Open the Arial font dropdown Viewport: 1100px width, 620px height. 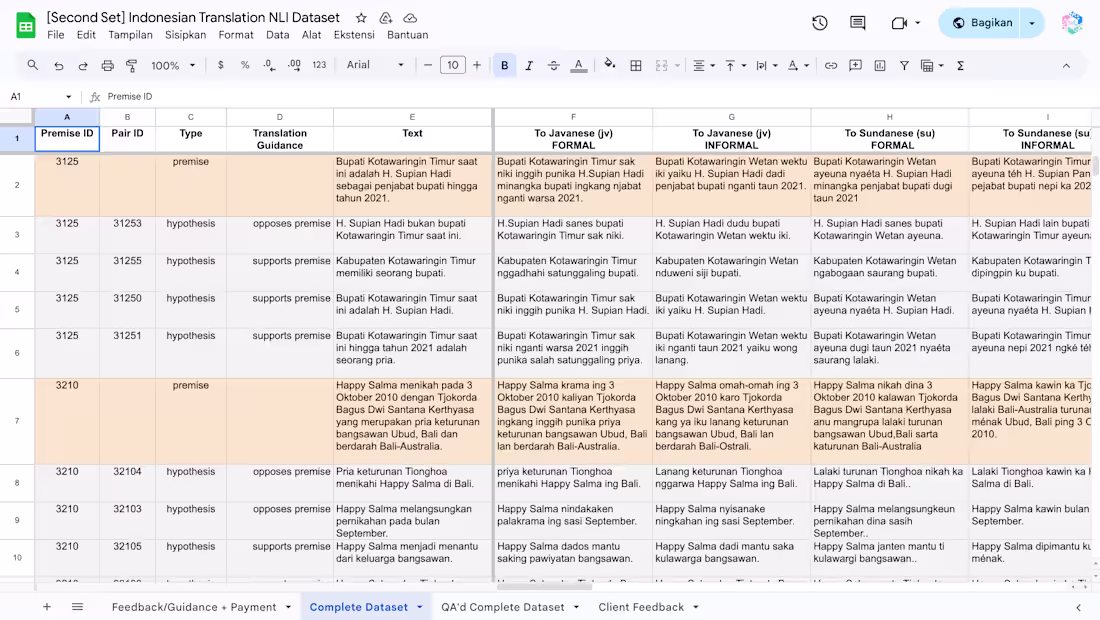coord(375,65)
